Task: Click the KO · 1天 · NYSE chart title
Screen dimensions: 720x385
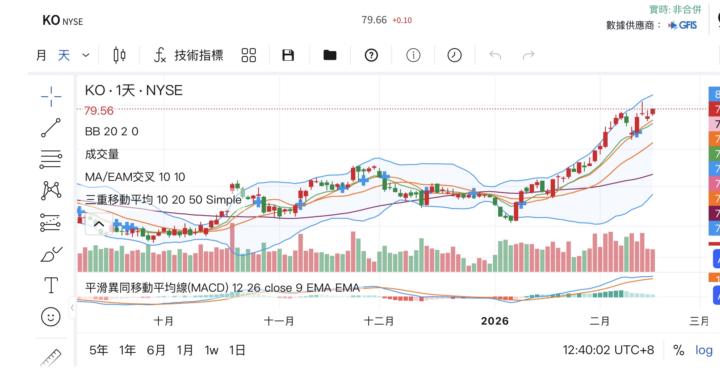Action: coord(134,91)
